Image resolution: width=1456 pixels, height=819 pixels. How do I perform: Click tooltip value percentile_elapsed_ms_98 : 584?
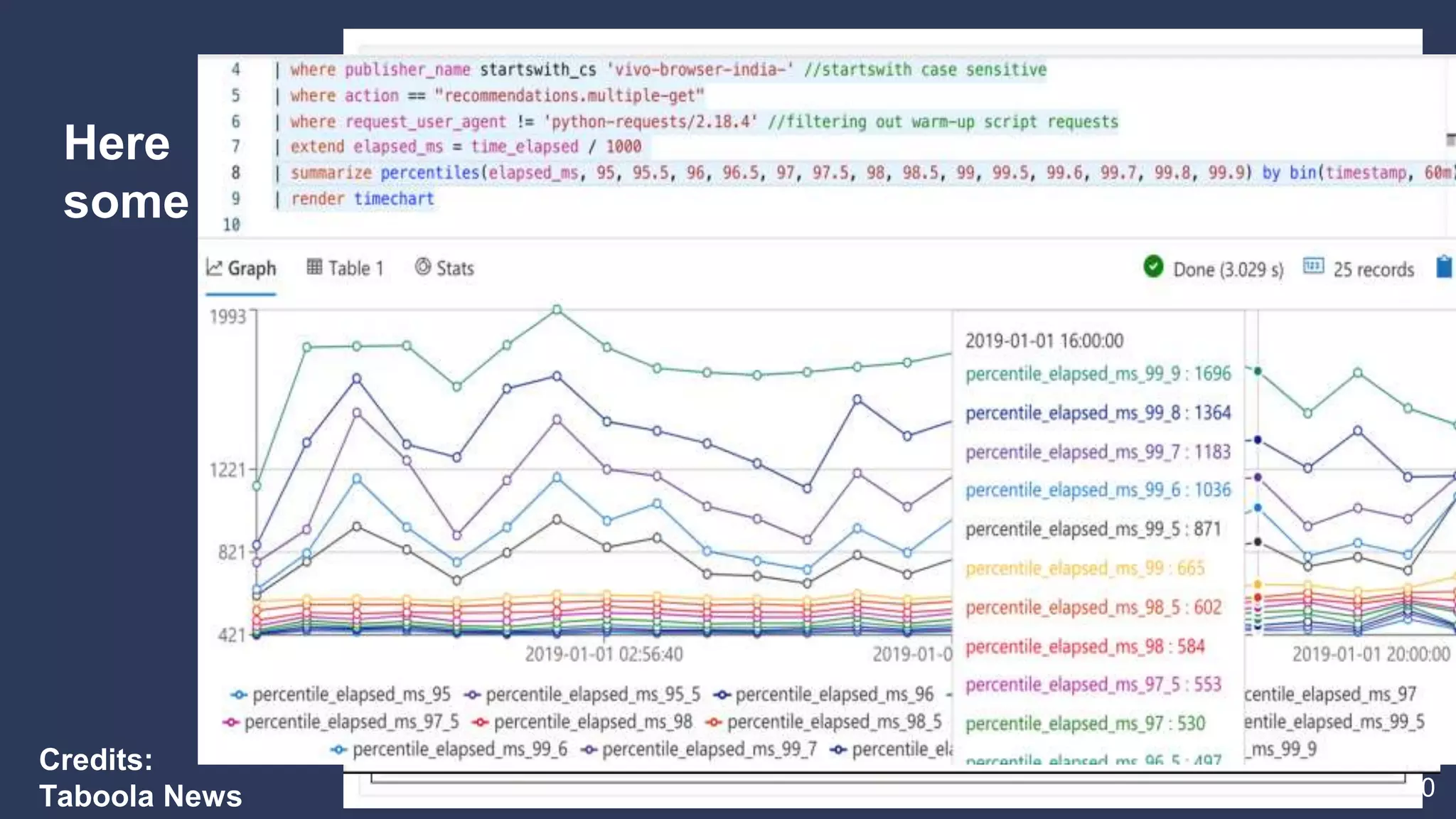1085,646
